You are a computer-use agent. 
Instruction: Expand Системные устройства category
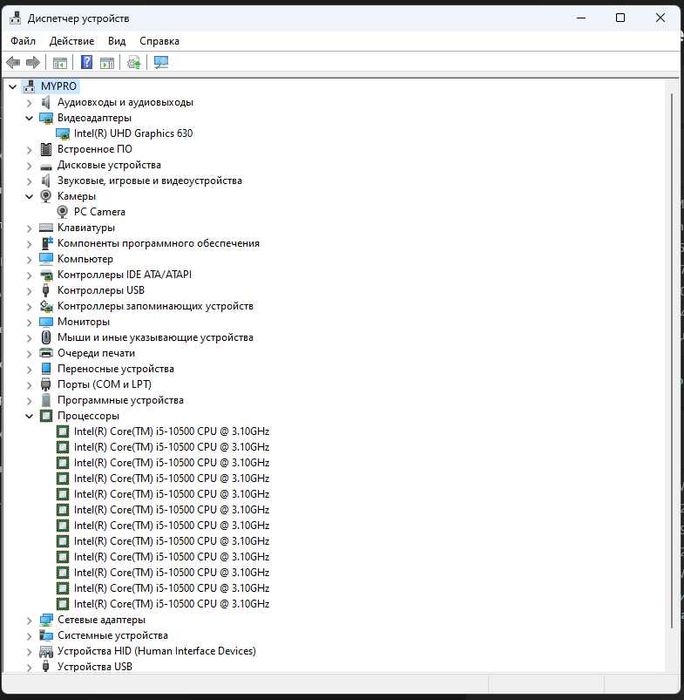[x=29, y=636]
